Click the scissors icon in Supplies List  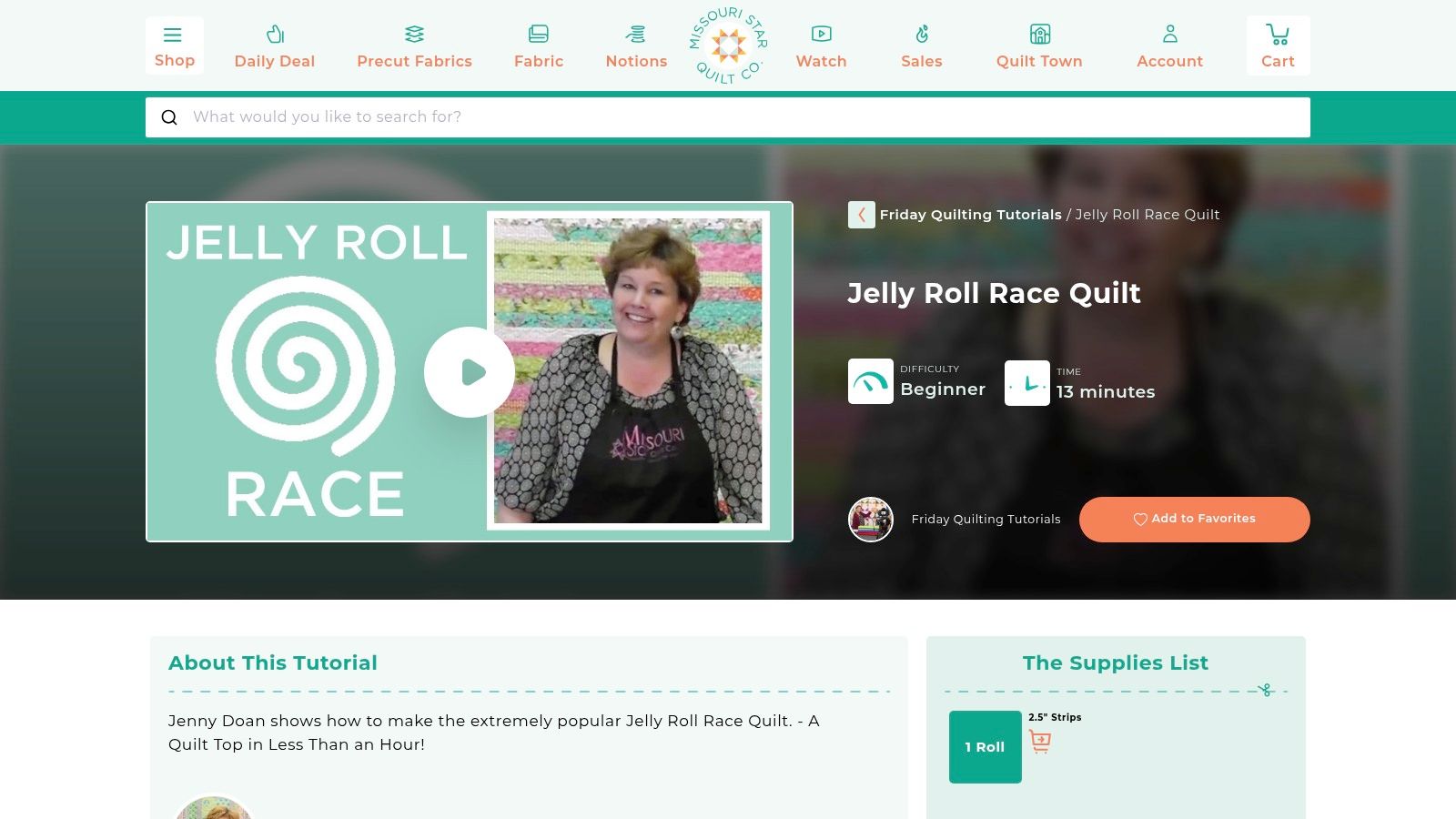1265,691
